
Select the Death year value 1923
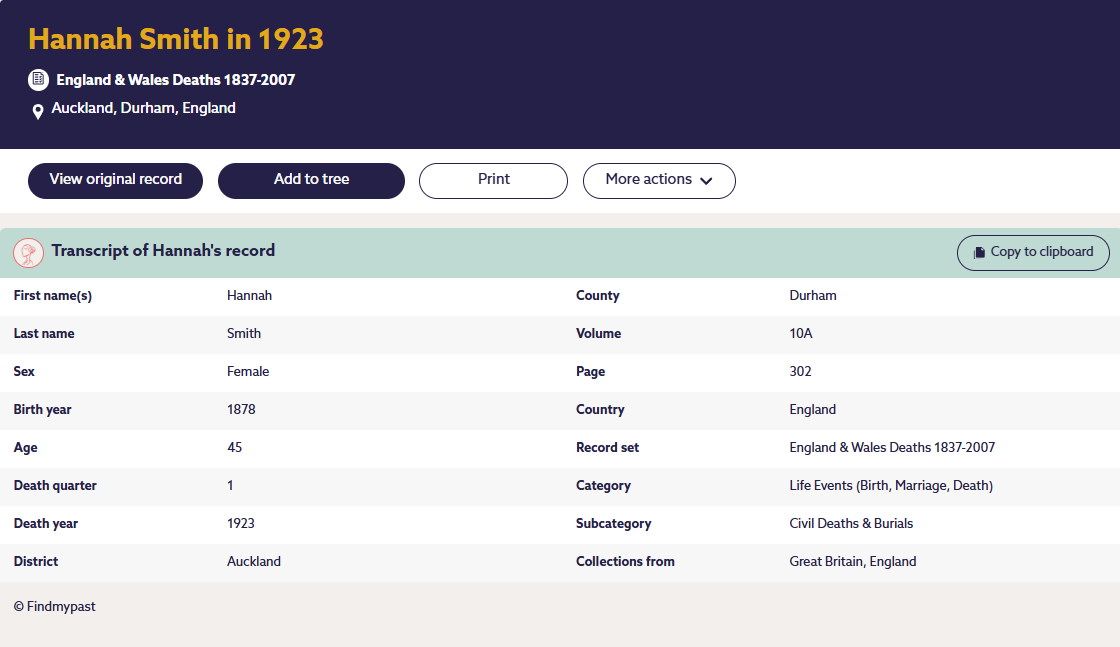pos(241,523)
